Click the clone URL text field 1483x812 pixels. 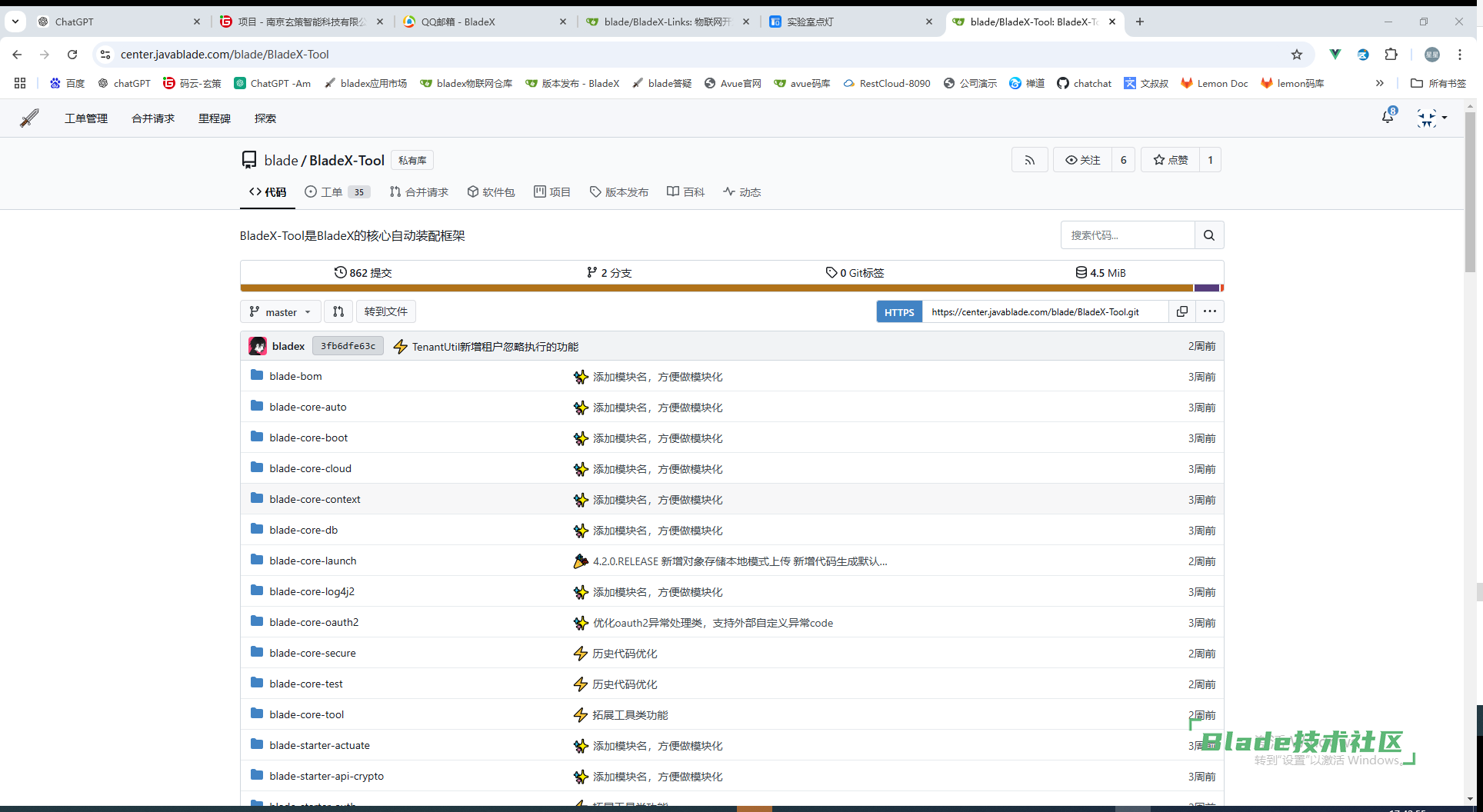coord(1045,312)
